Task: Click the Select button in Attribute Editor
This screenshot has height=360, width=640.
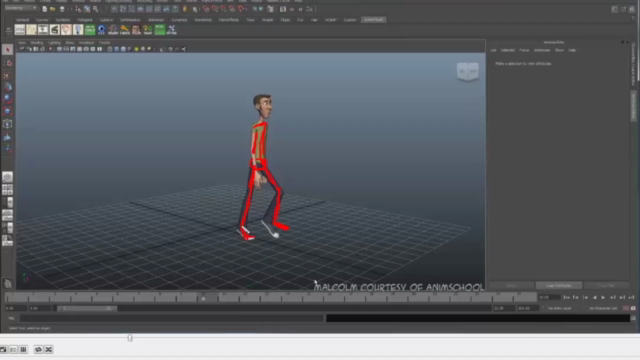Action: tap(511, 286)
